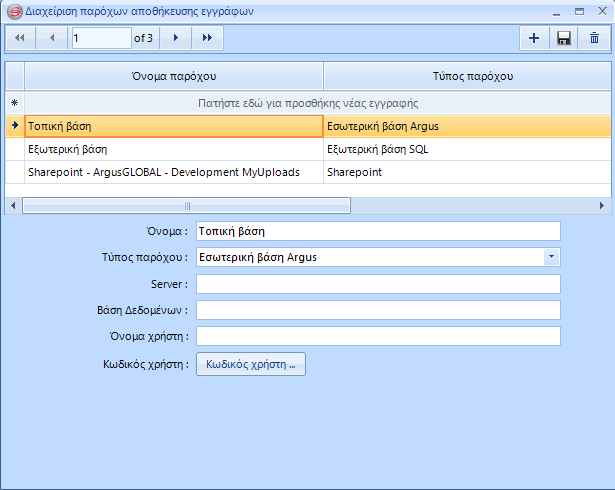
Task: Select the Sharepoint - ArgusGLOBAL row
Action: (174, 172)
